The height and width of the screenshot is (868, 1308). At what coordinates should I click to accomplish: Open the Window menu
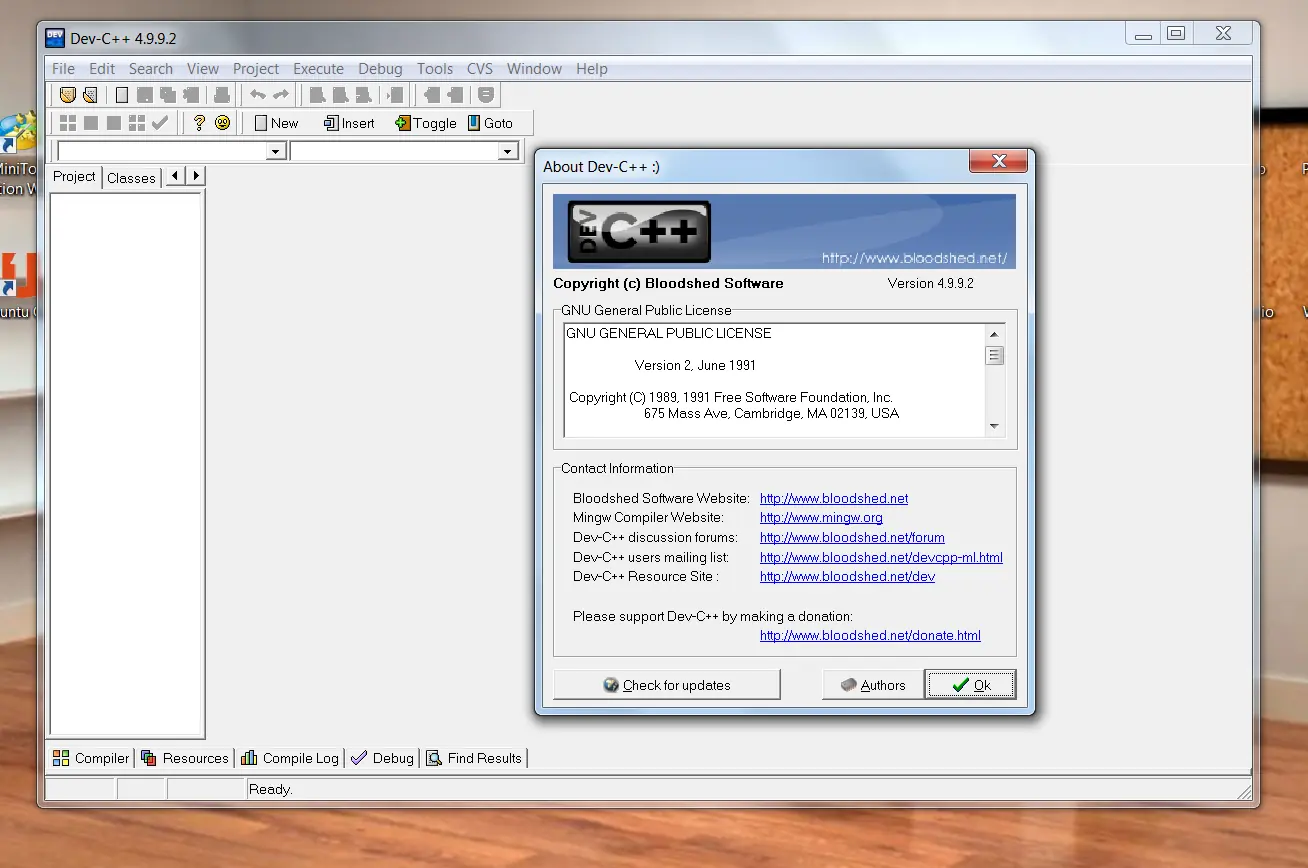click(x=534, y=69)
